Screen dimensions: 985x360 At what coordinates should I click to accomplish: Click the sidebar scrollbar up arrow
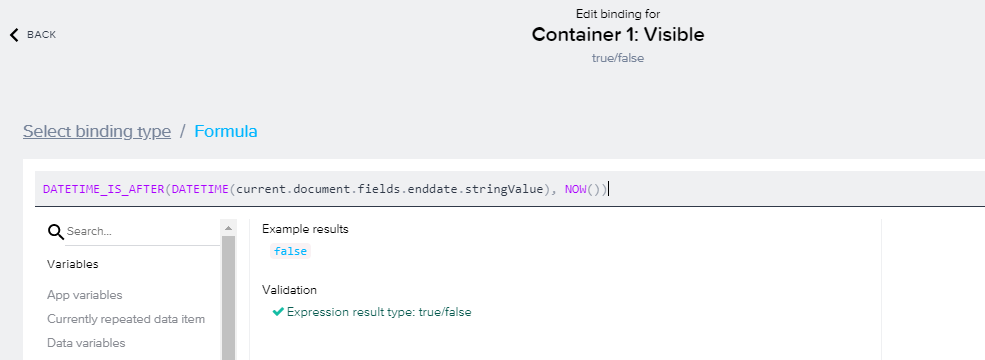(228, 227)
